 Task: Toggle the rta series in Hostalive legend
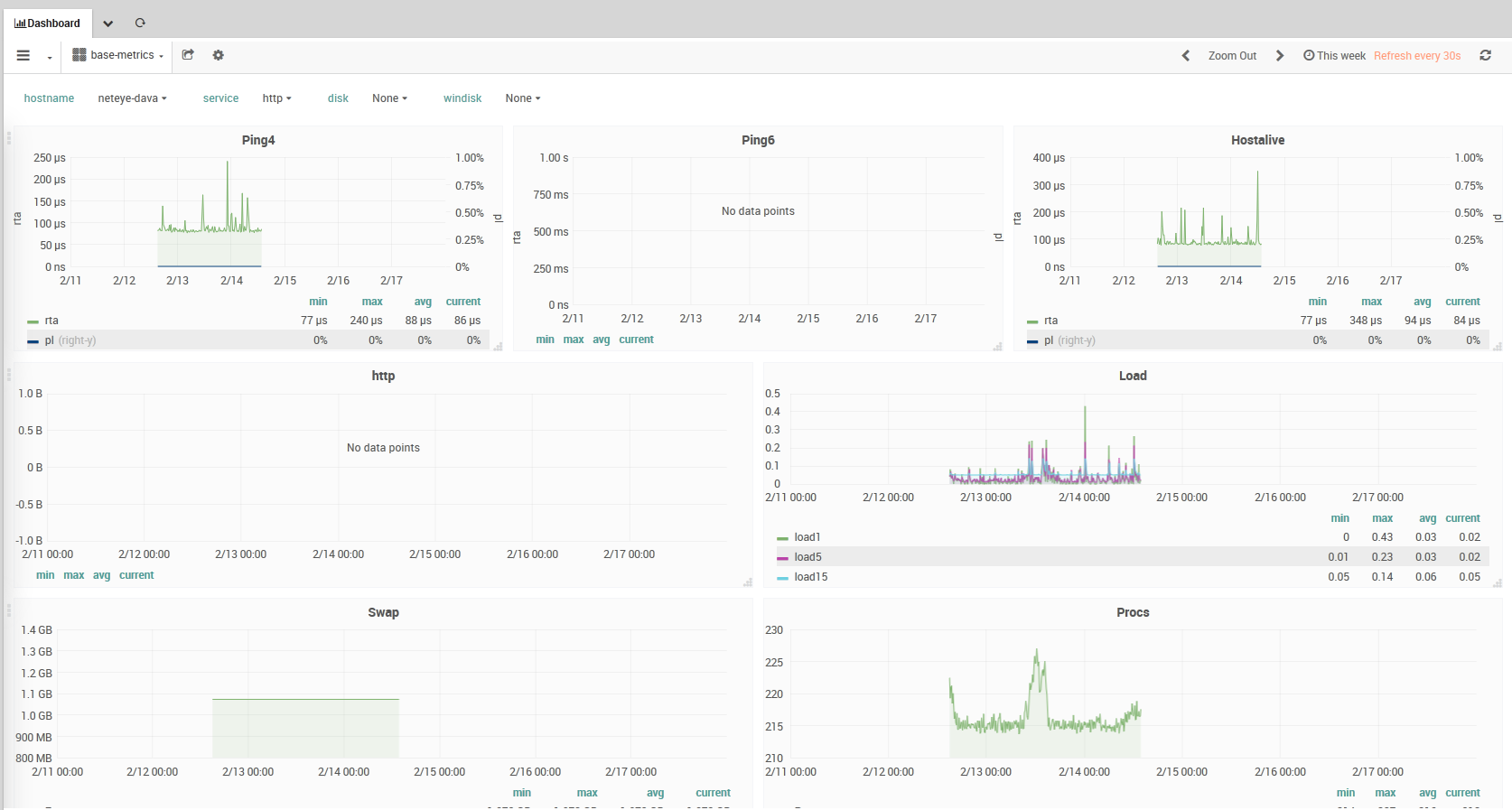click(x=1050, y=321)
